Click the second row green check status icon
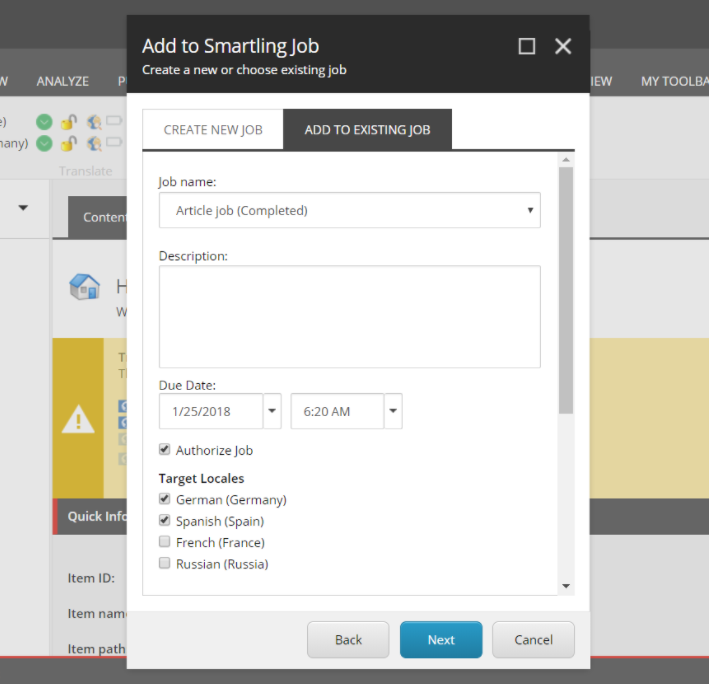Viewport: 710px width, 684px height. coord(44,143)
